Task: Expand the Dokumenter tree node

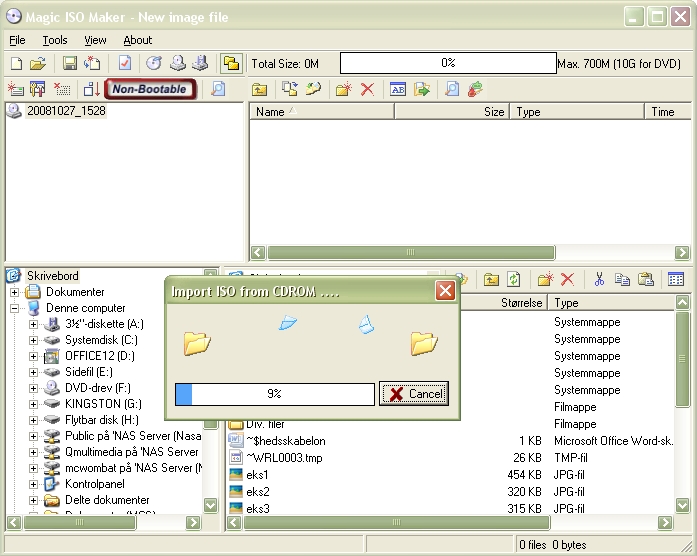Action: pos(15,292)
